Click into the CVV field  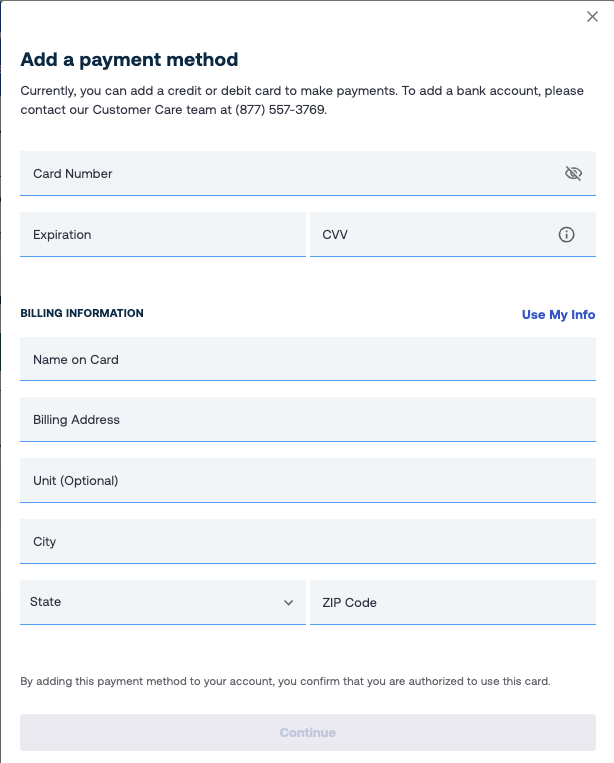[430, 235]
